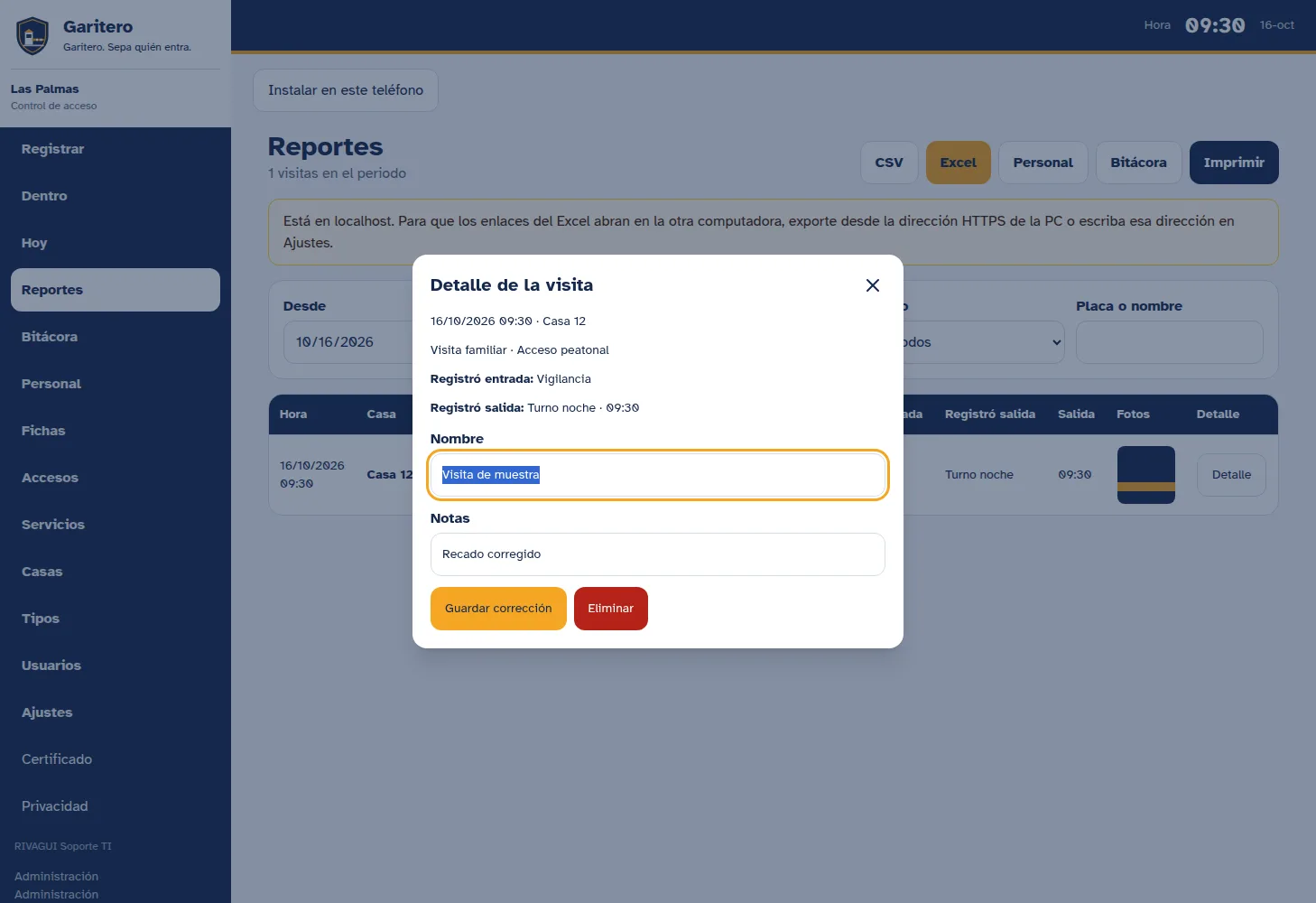Open the visit photo thumbnail
The height and width of the screenshot is (903, 1316).
pos(1146,475)
